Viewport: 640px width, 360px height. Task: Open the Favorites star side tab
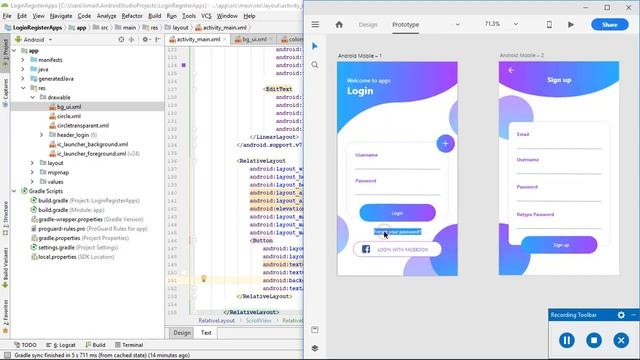pos(5,316)
